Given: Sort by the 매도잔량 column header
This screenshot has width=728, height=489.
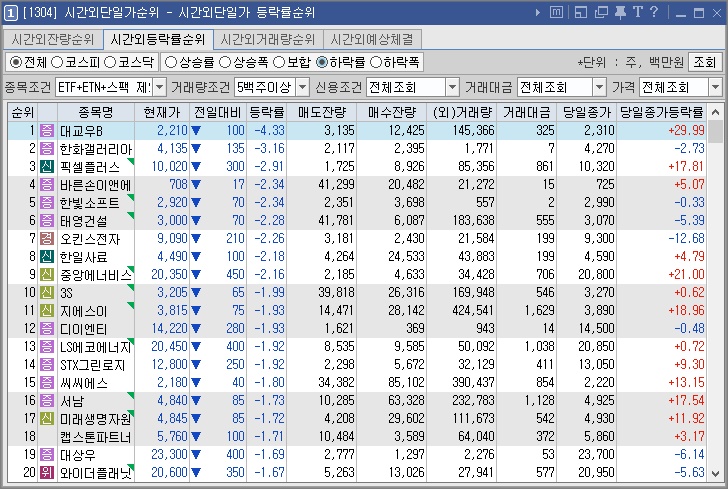Looking at the screenshot, I should click(x=322, y=112).
